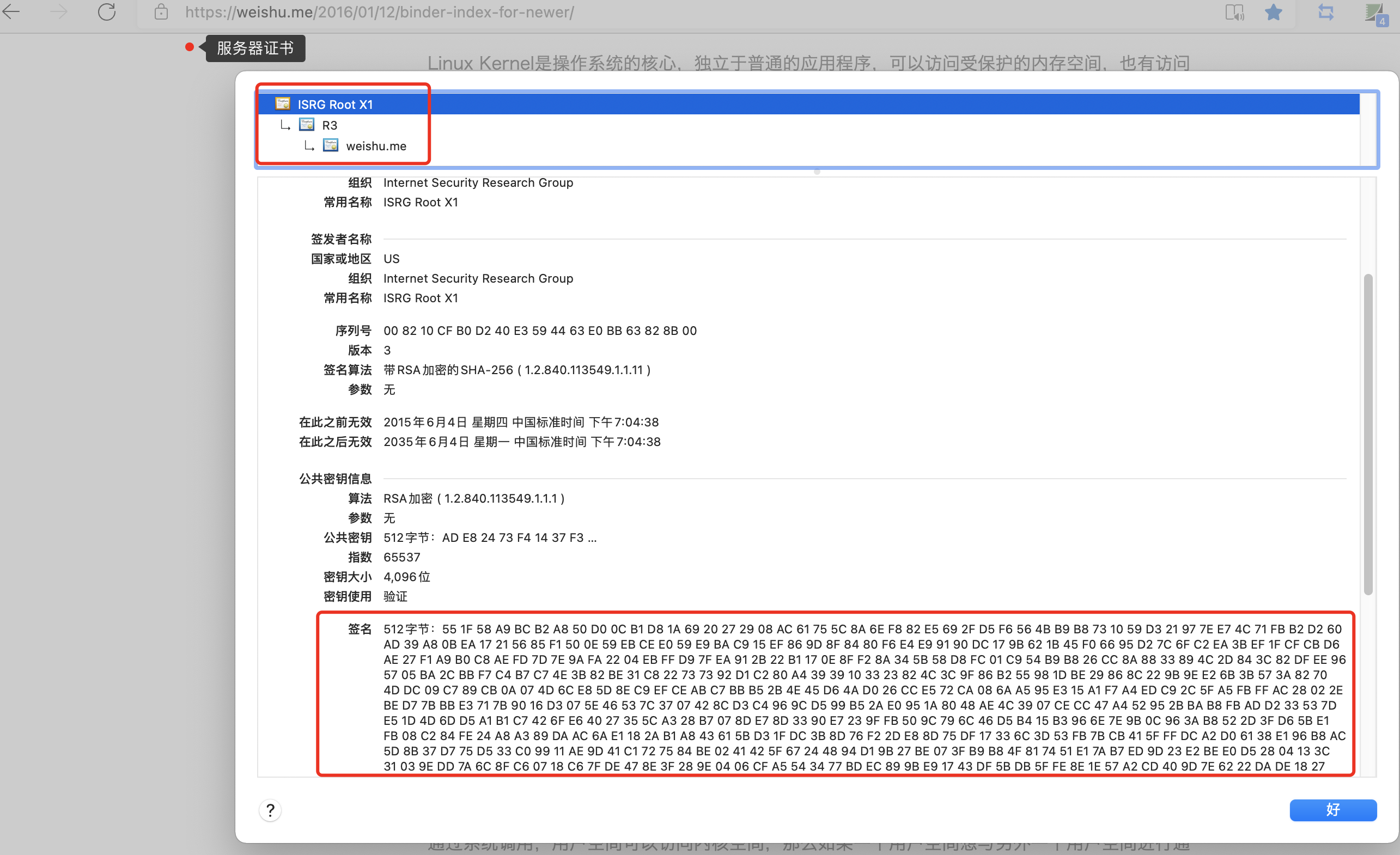This screenshot has width=1400, height=855.
Task: Click the 签名 512字节 hex block
Action: coord(864,697)
